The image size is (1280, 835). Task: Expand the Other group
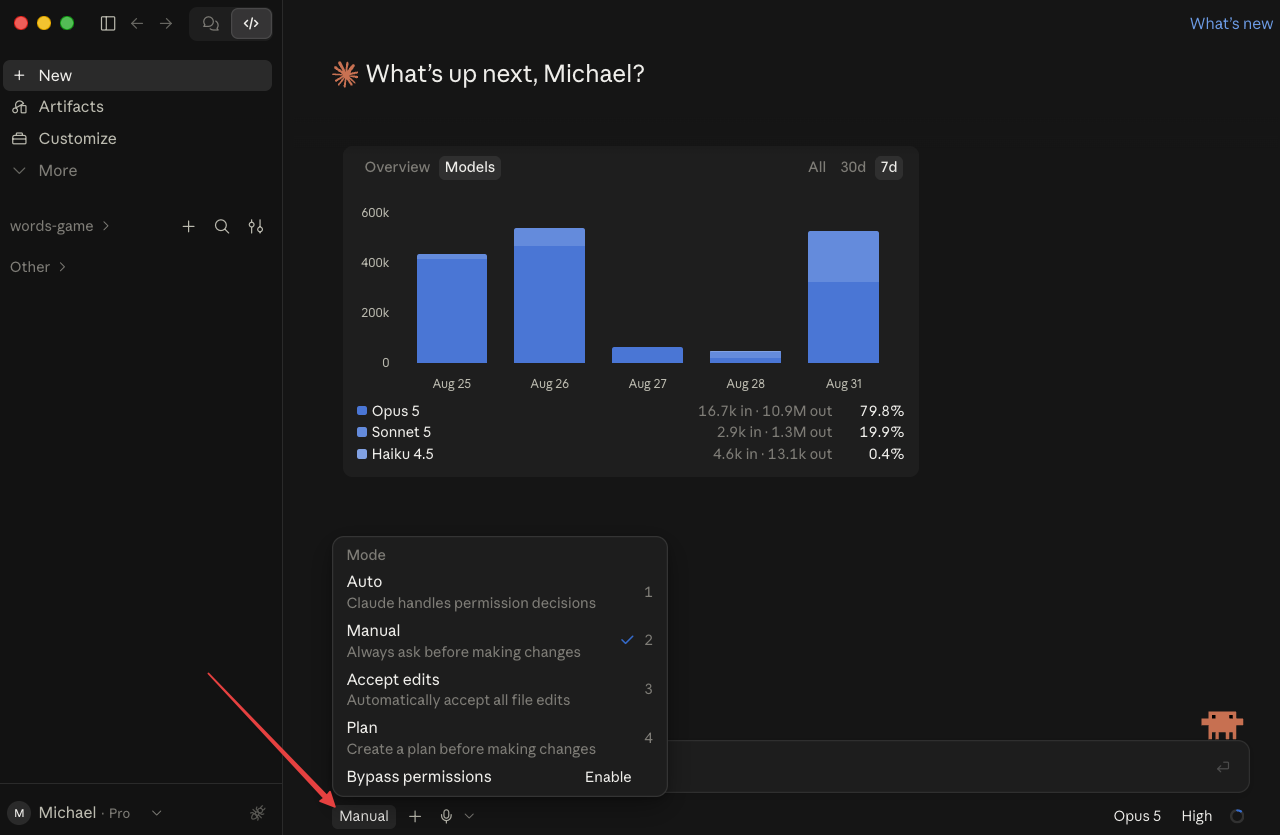tap(38, 267)
